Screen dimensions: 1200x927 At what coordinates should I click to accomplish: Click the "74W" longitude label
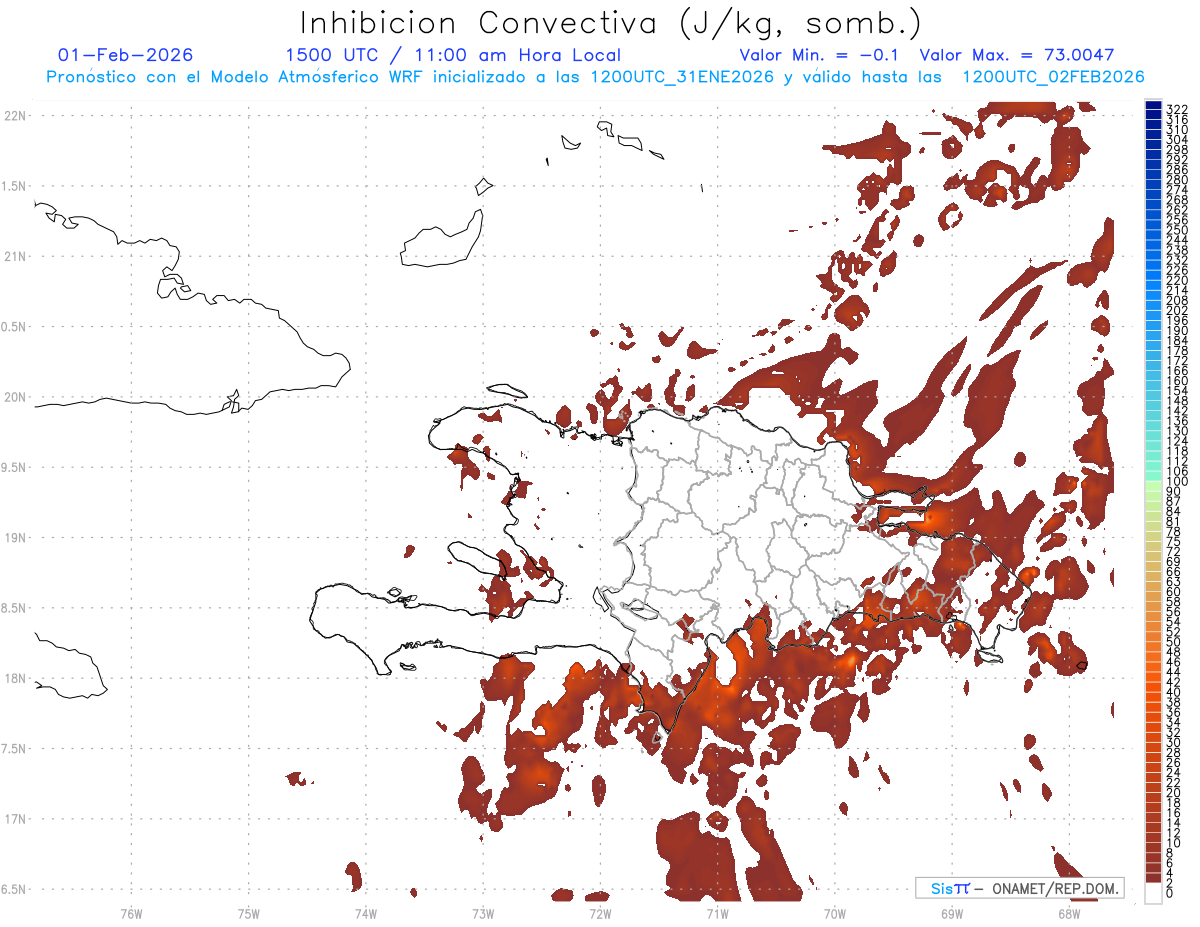pos(366,912)
